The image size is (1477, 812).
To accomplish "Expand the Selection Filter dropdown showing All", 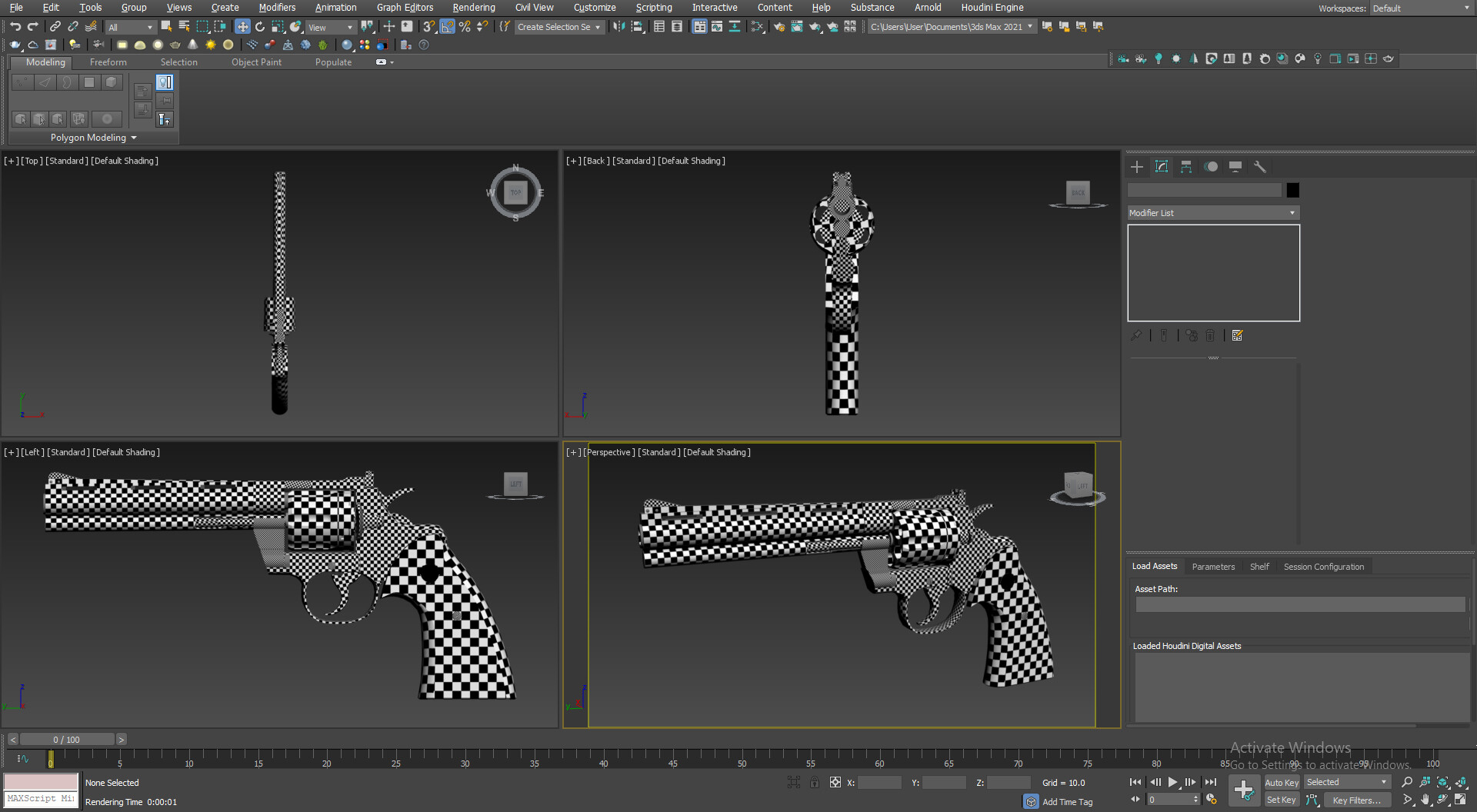I will pos(131,27).
